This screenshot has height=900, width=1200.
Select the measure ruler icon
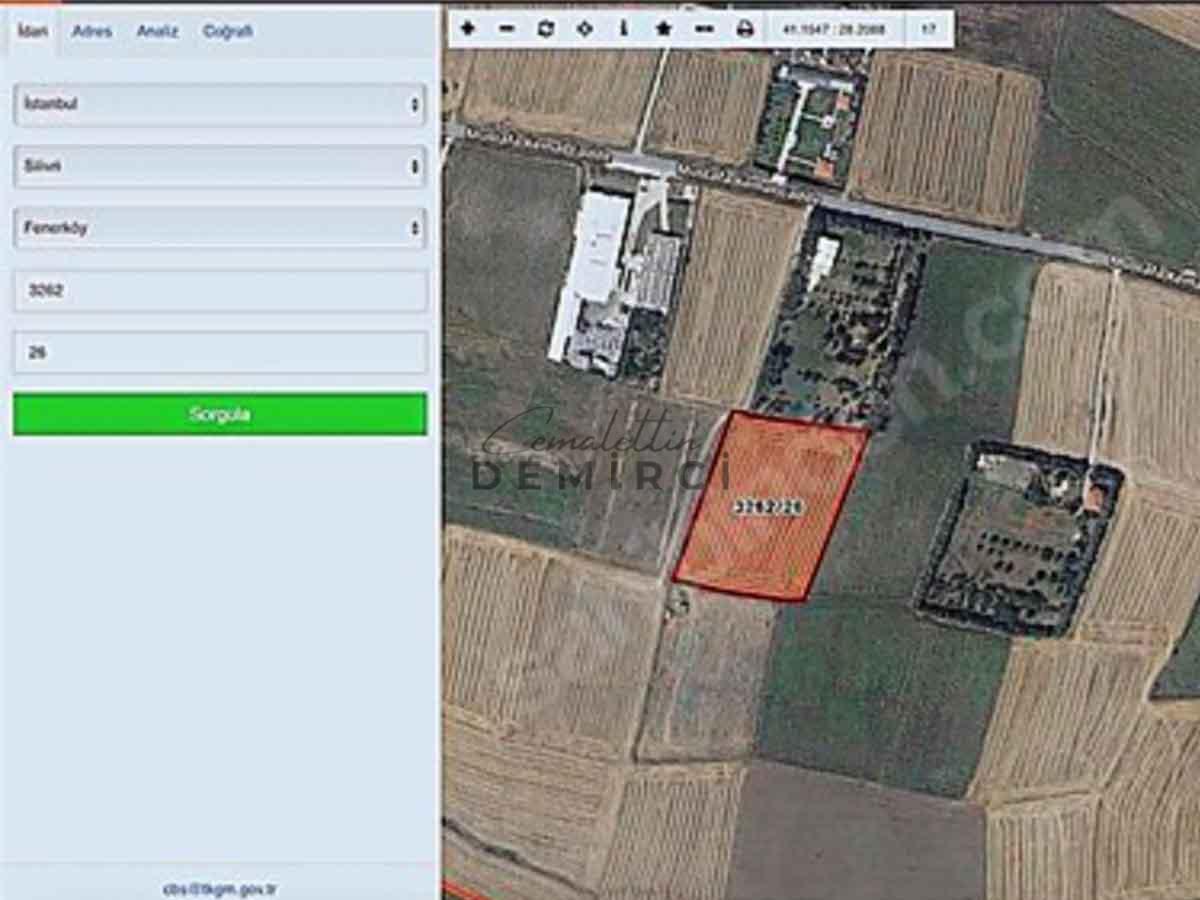pyautogui.click(x=704, y=29)
